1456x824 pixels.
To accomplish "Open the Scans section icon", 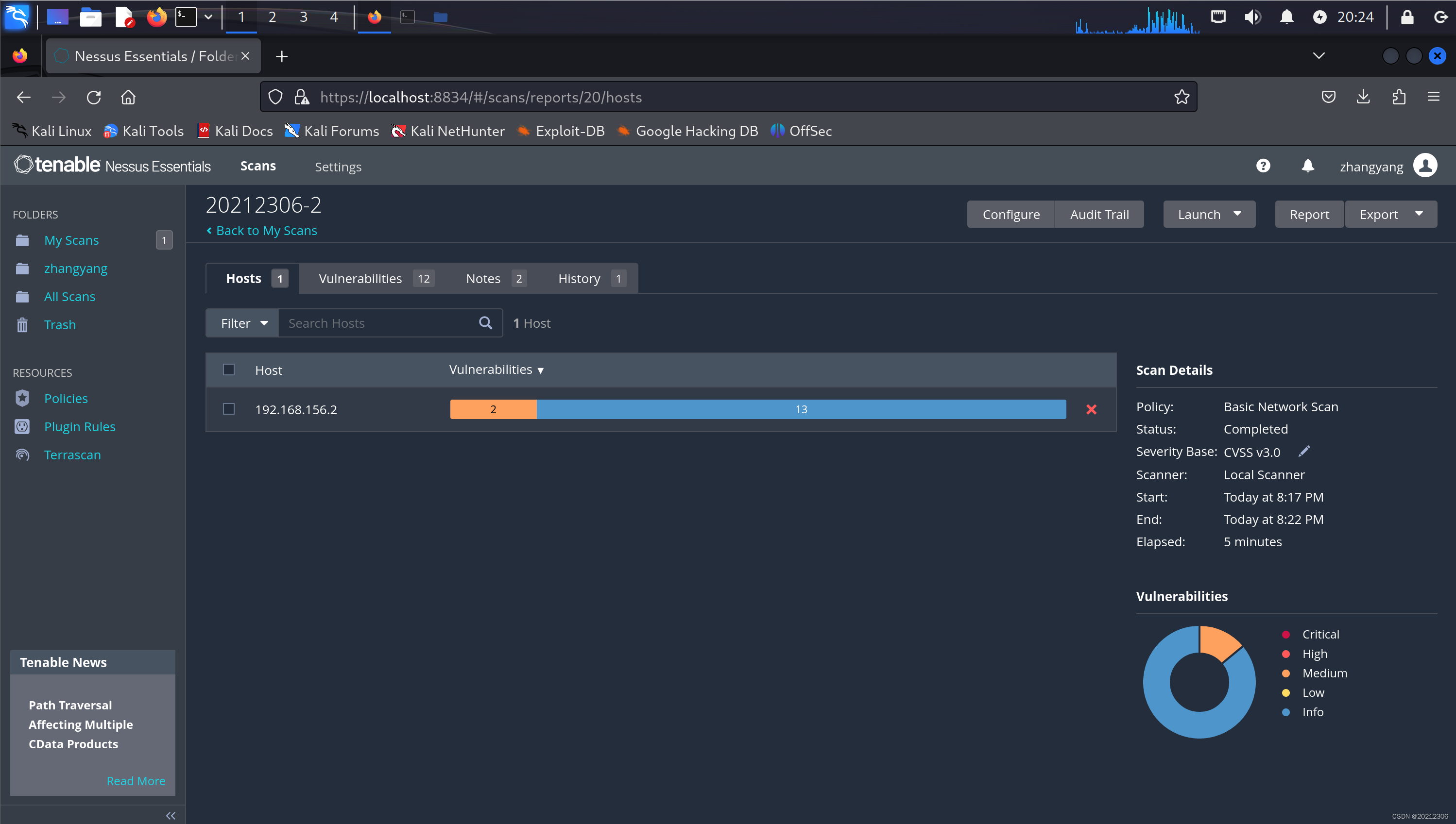I will (x=257, y=166).
